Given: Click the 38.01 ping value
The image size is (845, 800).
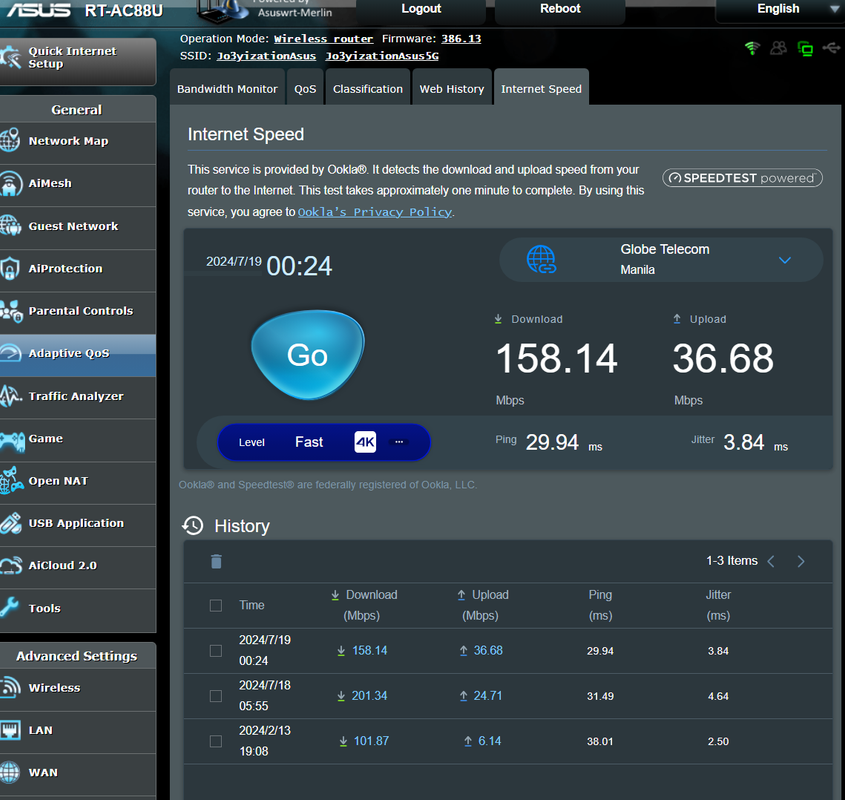Looking at the screenshot, I should (600, 741).
